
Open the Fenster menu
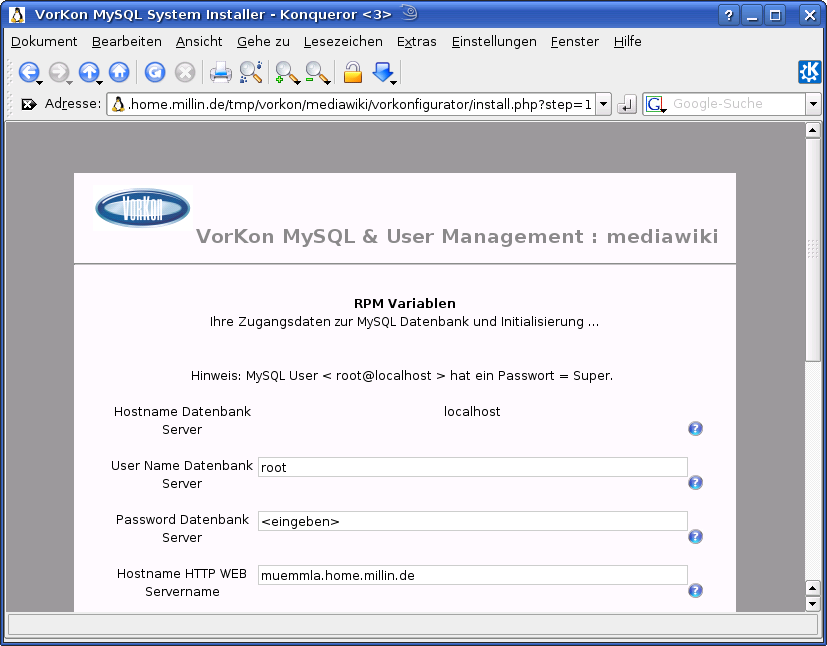(x=574, y=42)
